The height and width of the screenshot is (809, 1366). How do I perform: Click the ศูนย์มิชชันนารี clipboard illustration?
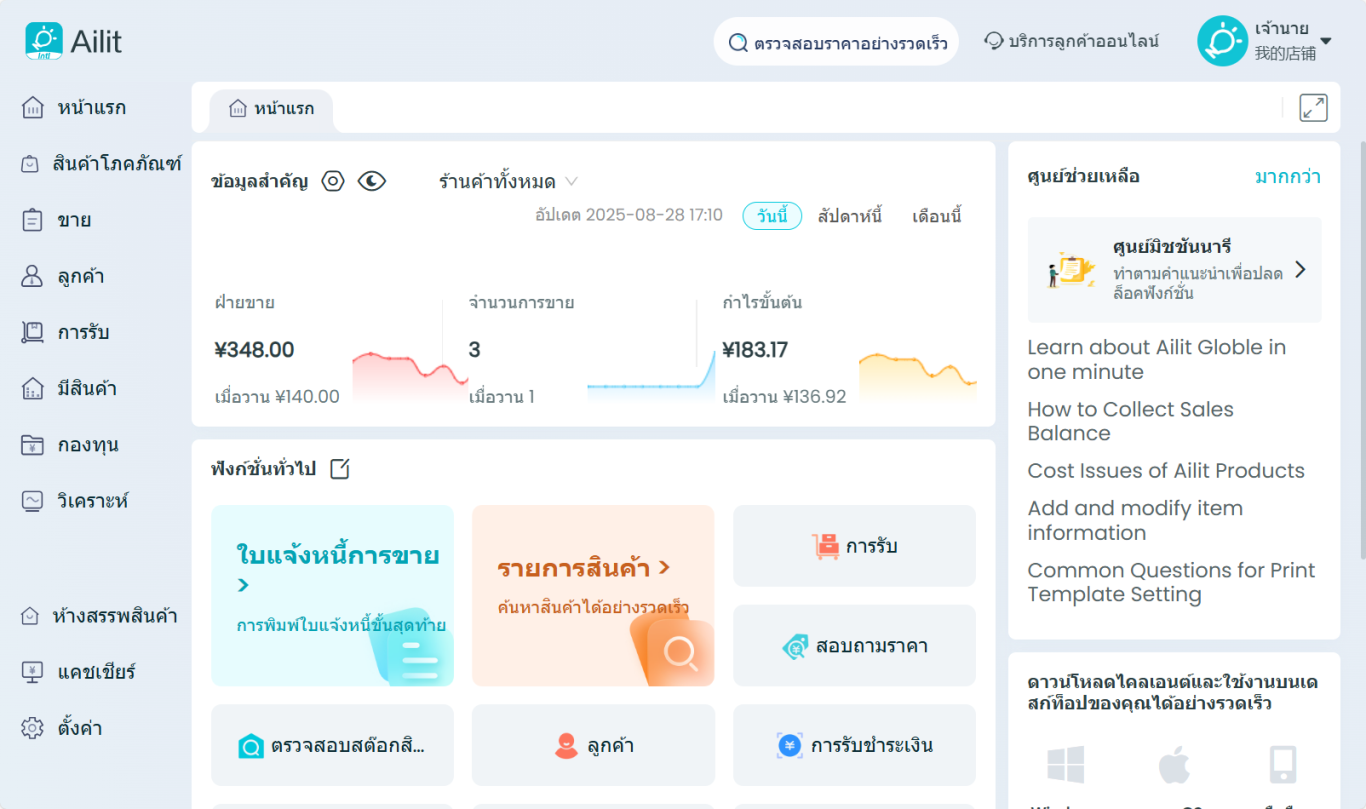[x=1070, y=270]
